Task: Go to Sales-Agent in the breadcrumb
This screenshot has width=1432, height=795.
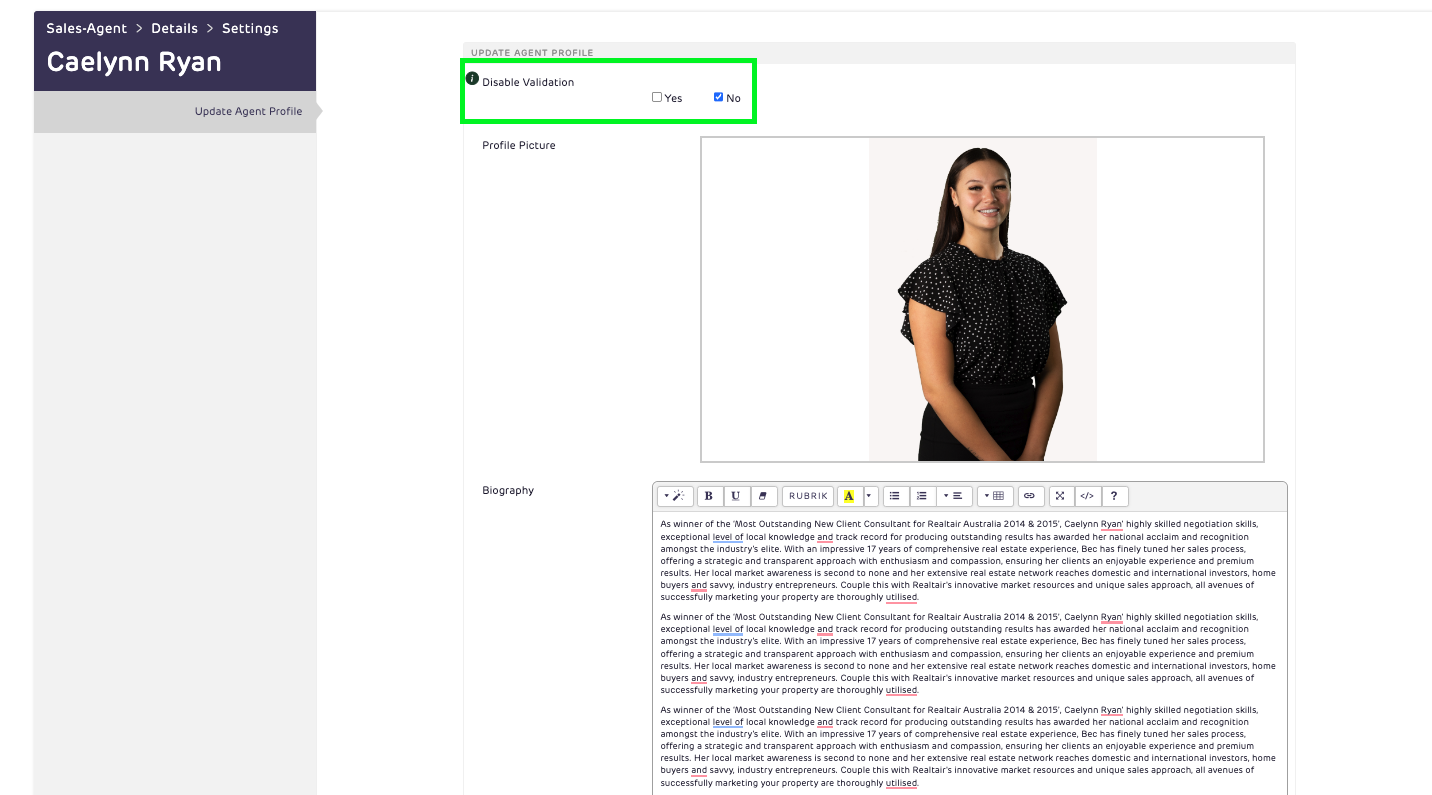Action: click(86, 28)
